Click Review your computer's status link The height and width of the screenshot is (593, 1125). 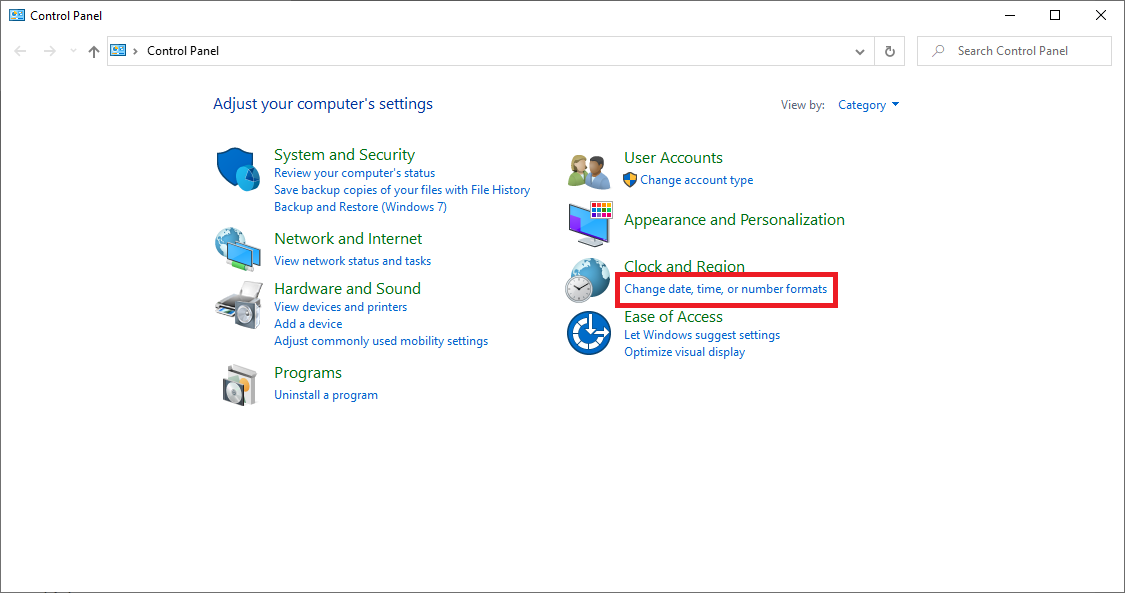click(x=354, y=173)
